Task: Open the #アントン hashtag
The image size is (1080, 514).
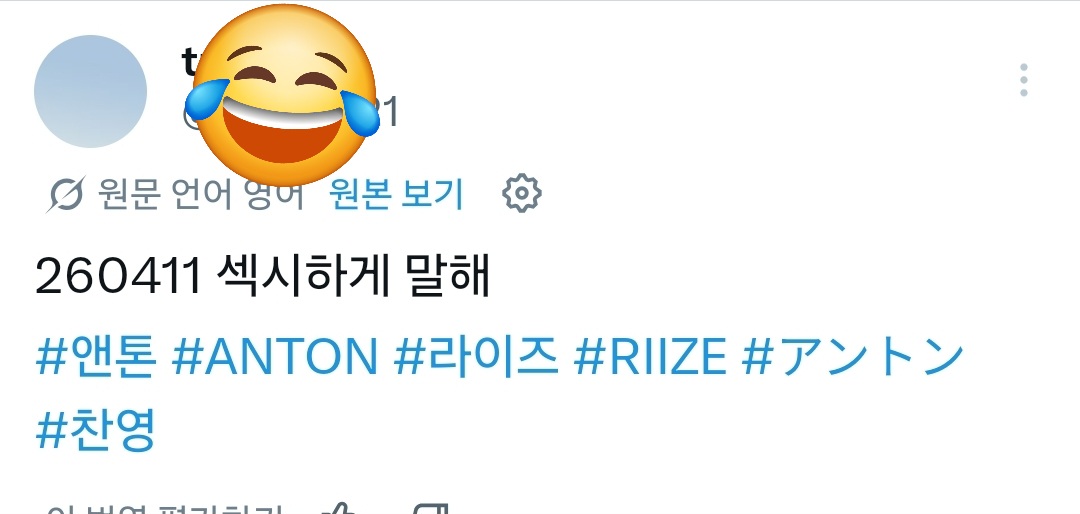Action: click(853, 356)
